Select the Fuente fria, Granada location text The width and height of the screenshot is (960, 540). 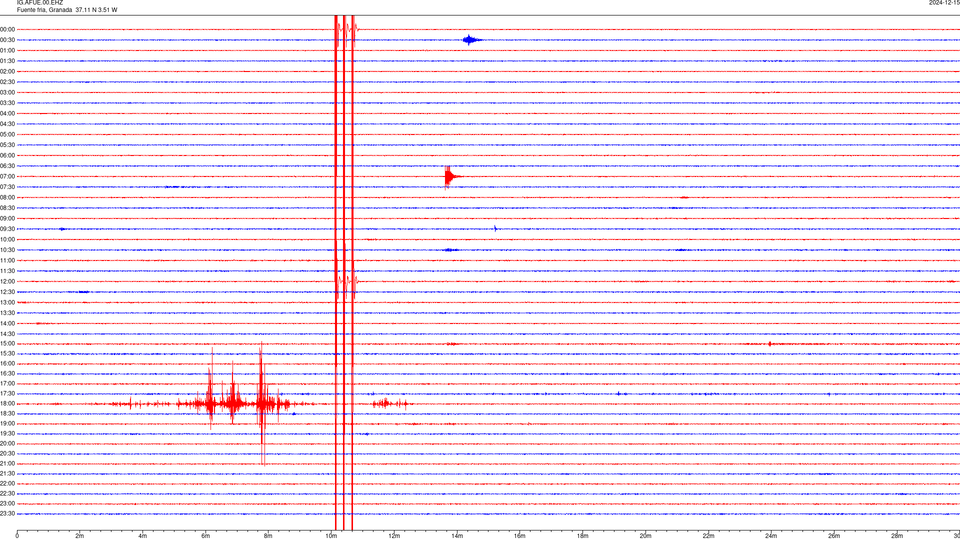pyautogui.click(x=45, y=10)
